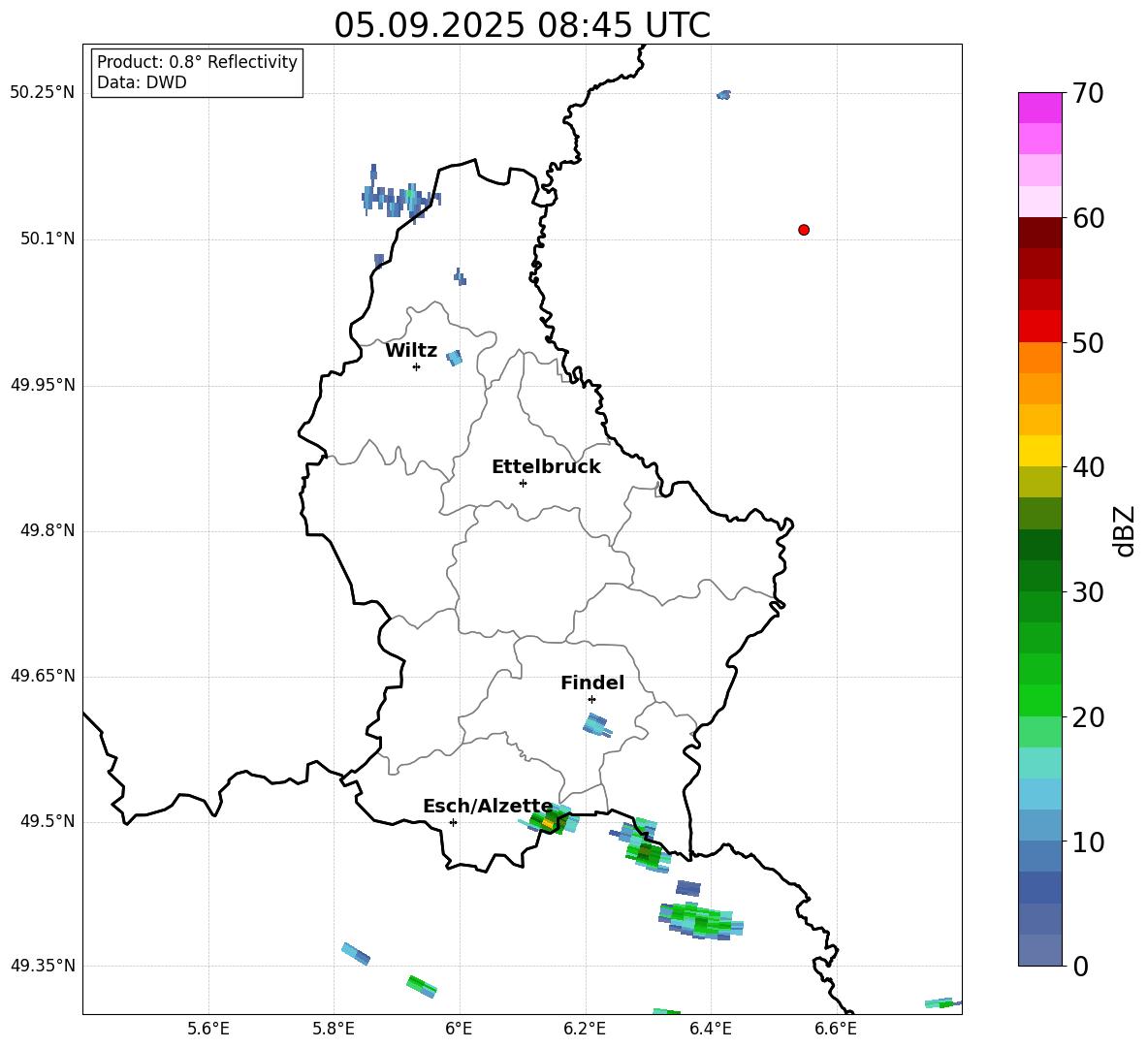Viewport: 1148px width, 1048px height.
Task: Click the dark maroon colorbar segment below 60
Action: (1039, 233)
